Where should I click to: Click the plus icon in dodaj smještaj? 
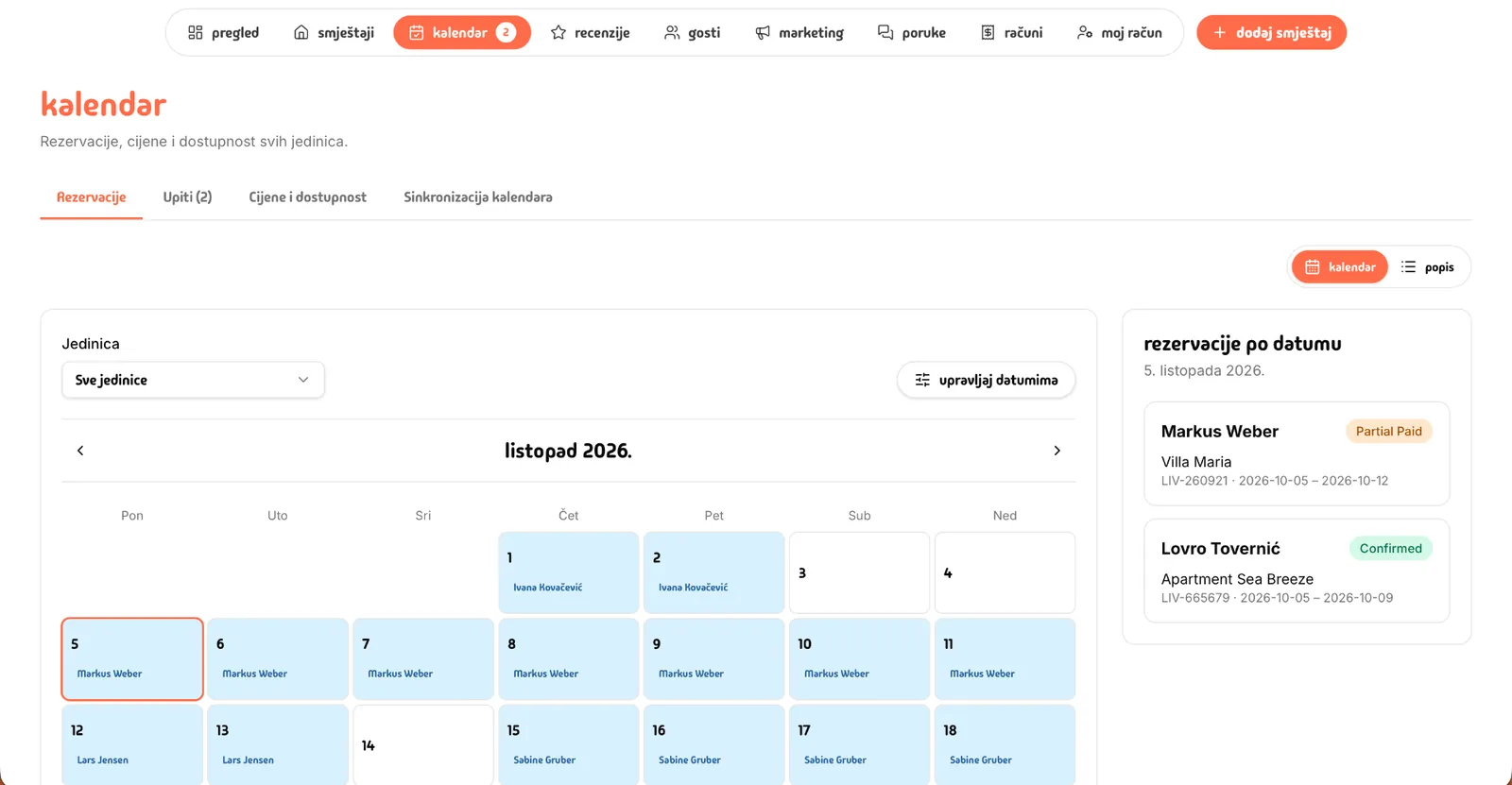click(x=1220, y=32)
